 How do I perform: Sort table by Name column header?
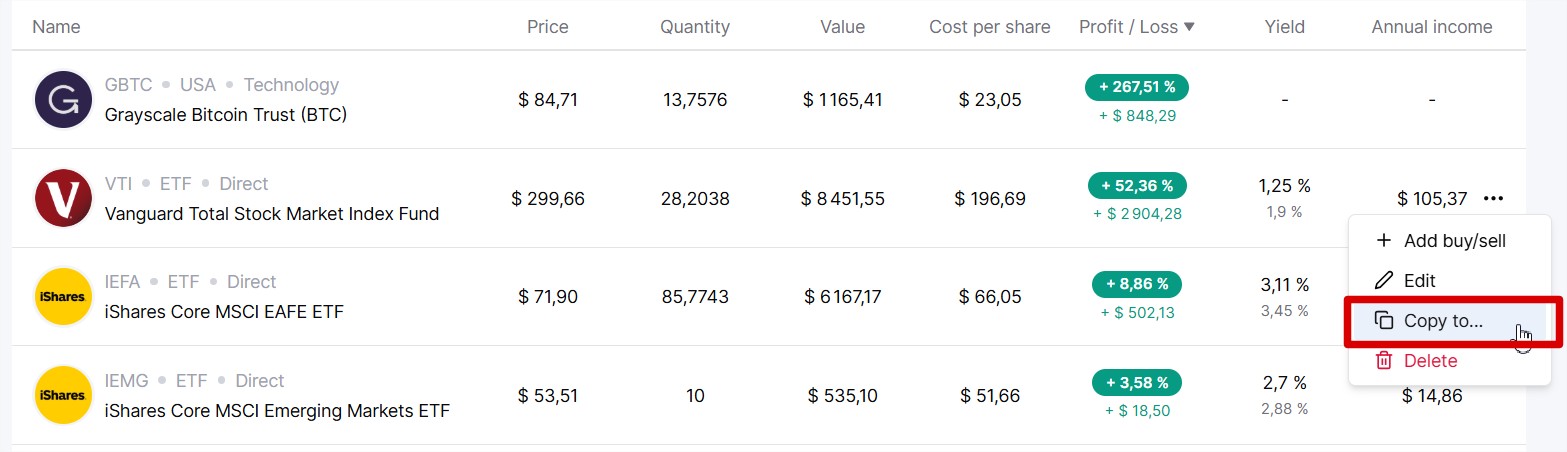click(56, 27)
